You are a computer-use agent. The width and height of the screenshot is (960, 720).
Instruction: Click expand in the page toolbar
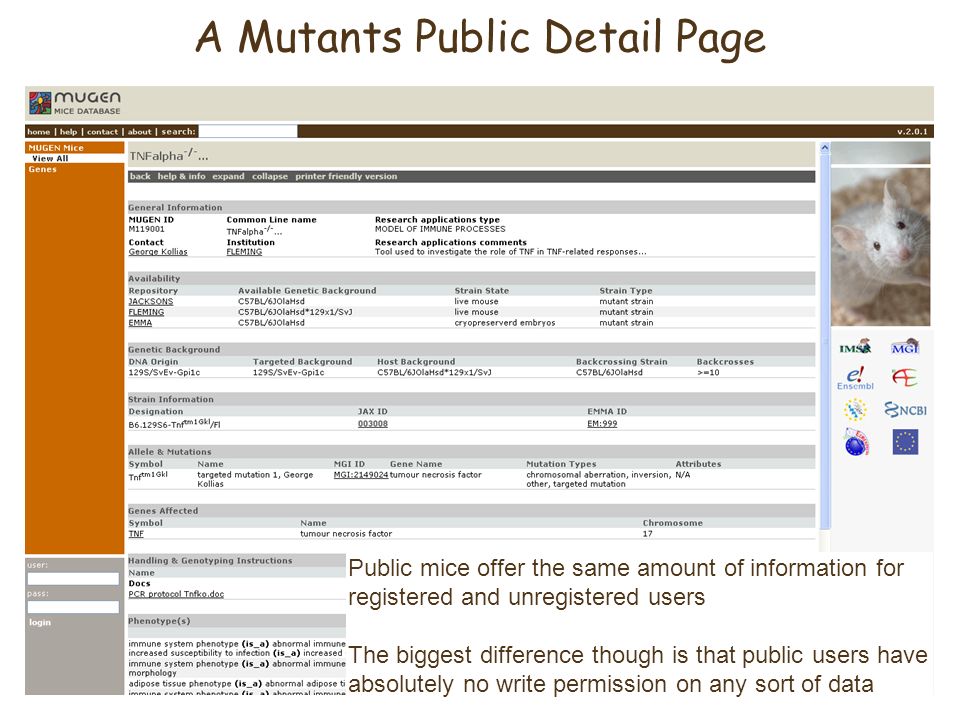[x=228, y=176]
